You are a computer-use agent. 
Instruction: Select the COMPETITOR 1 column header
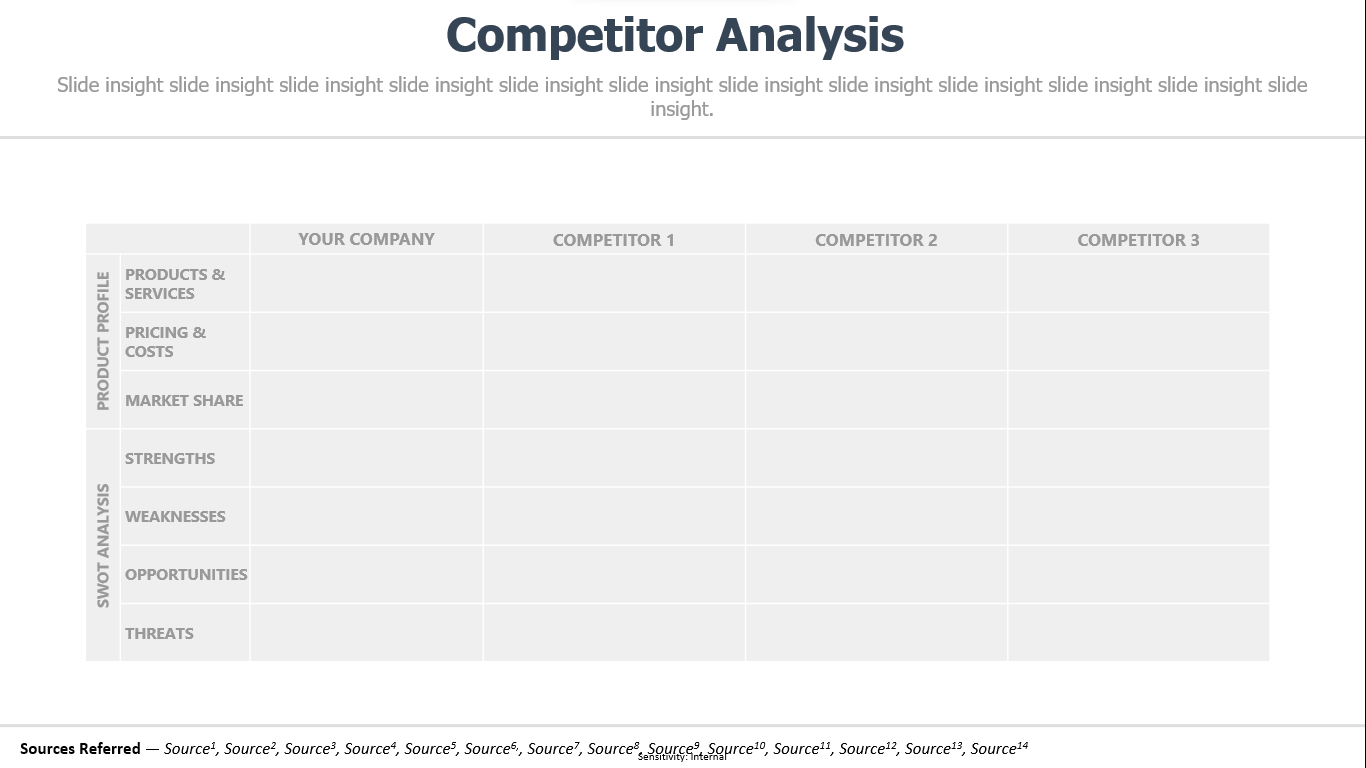(613, 240)
